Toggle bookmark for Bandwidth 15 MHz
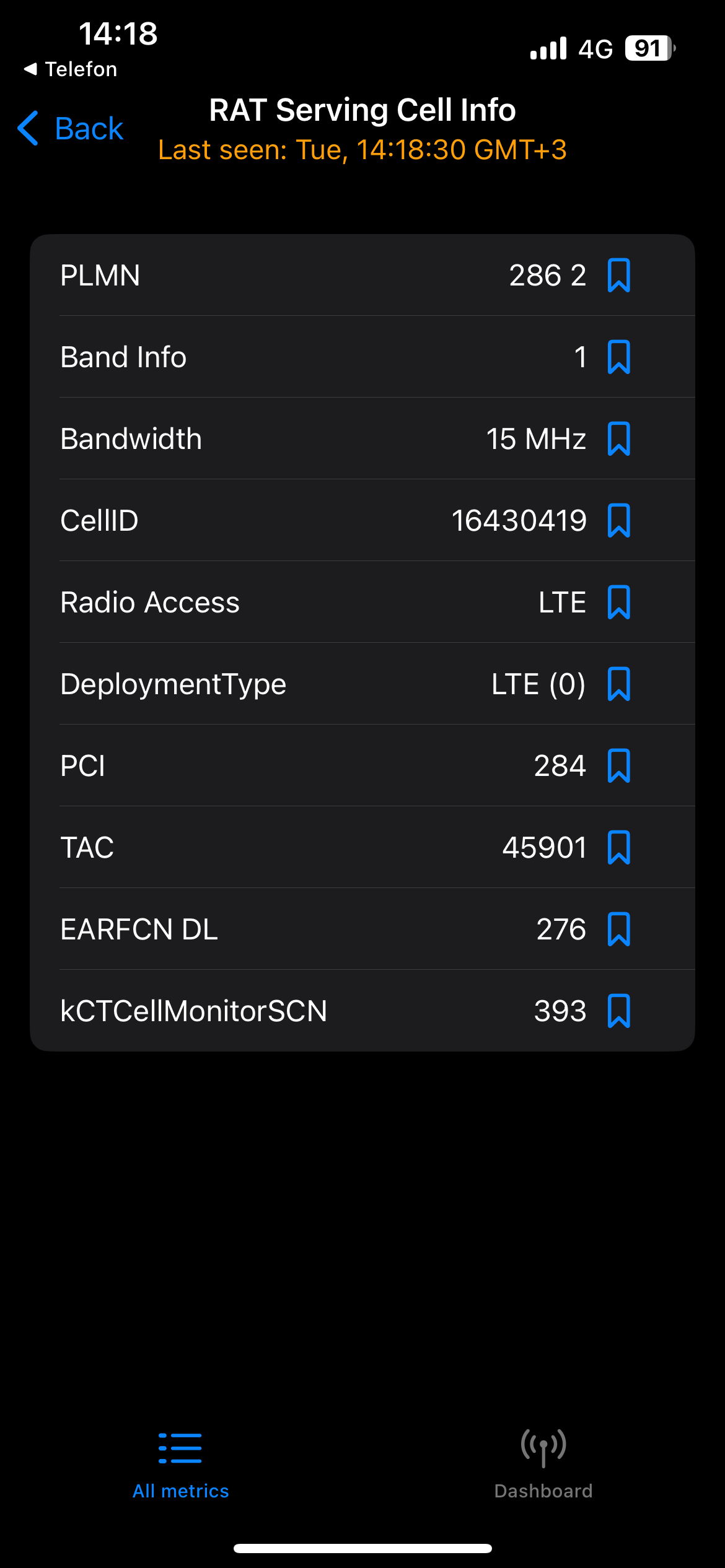Viewport: 725px width, 1568px height. [x=619, y=438]
